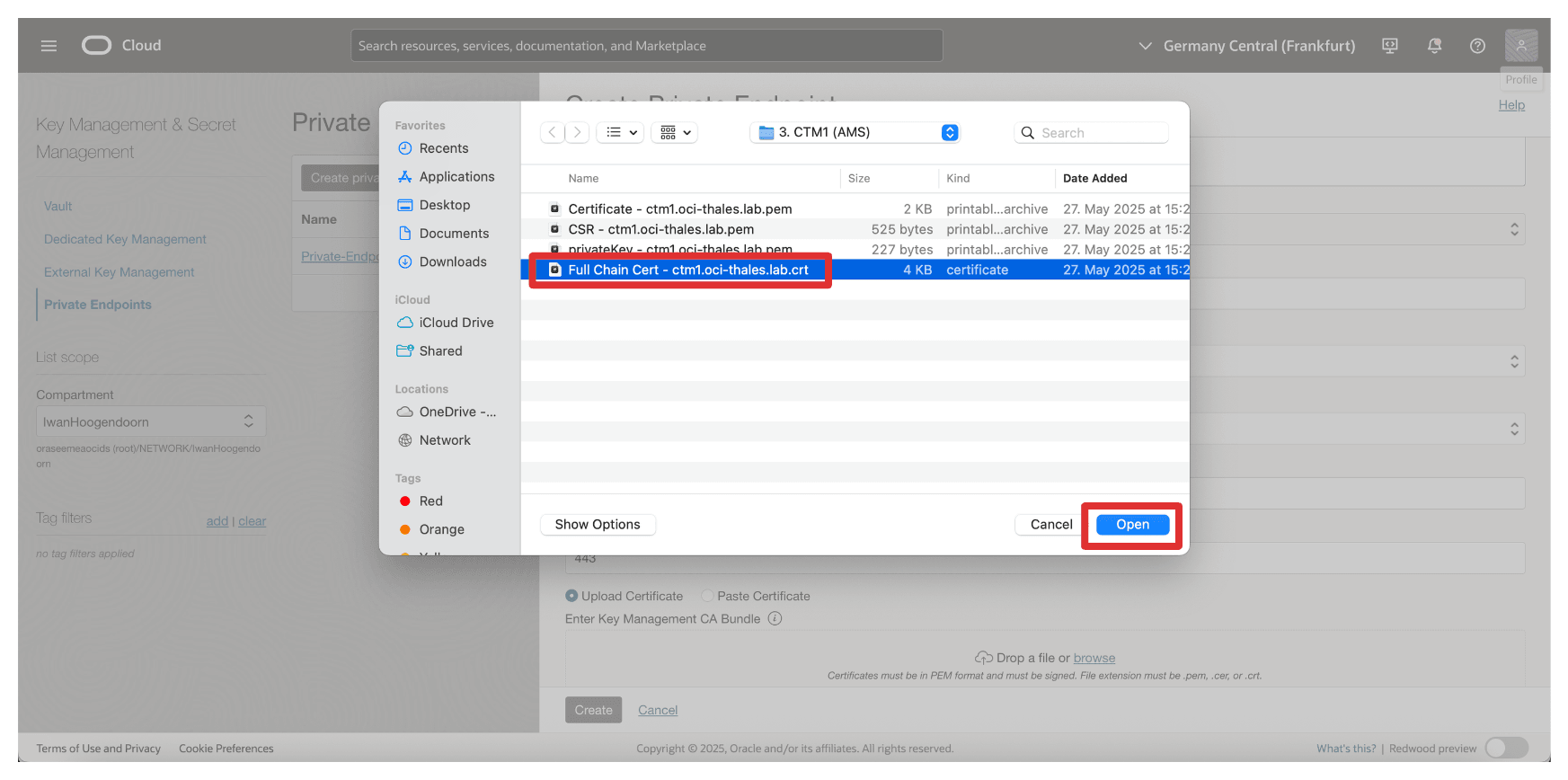Open the Germany Central (Frankfurt) region selector
Screen dimensions: 1568x780
pos(1246,46)
